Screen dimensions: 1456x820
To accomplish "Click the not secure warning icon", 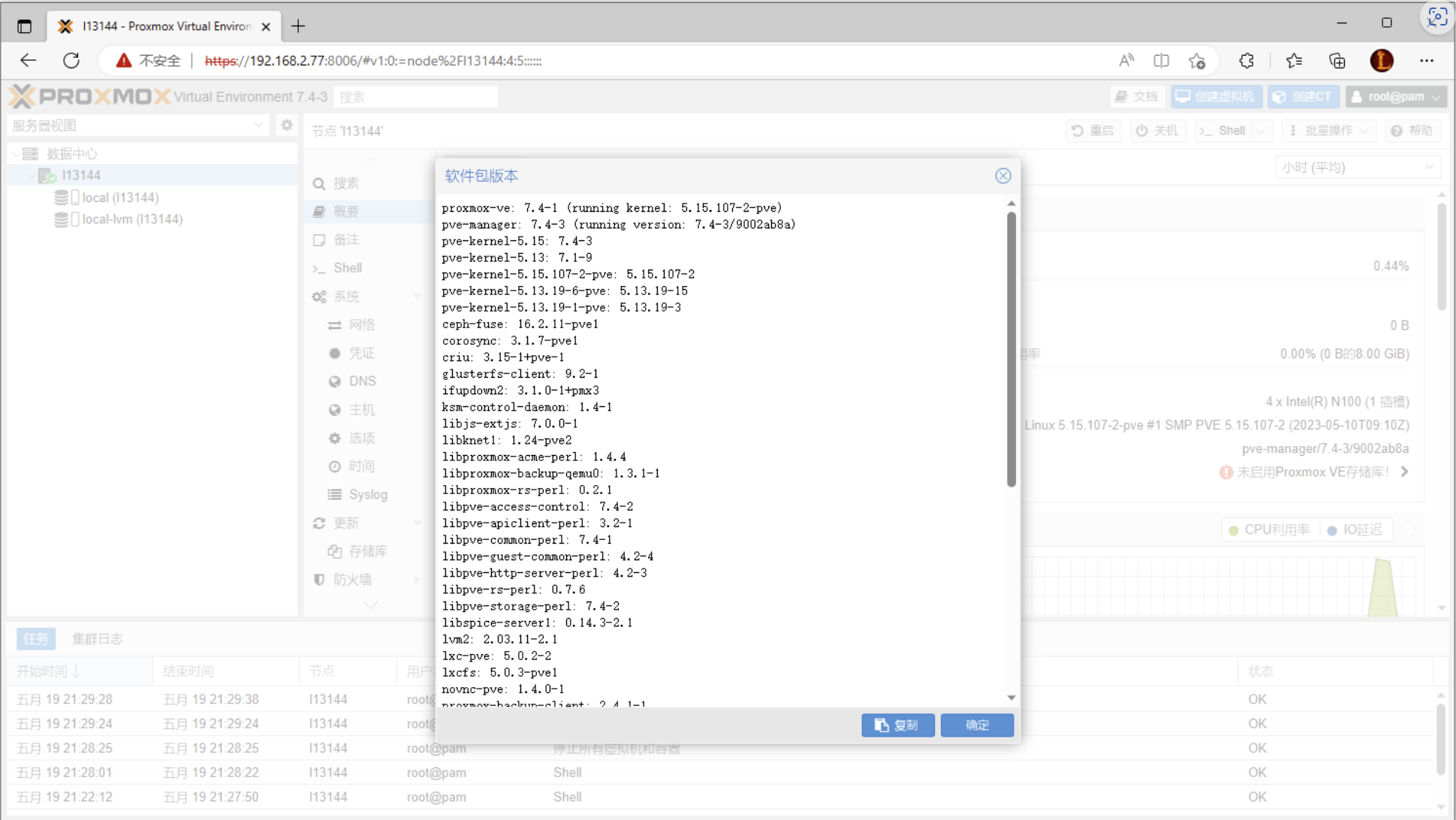I will [x=124, y=61].
